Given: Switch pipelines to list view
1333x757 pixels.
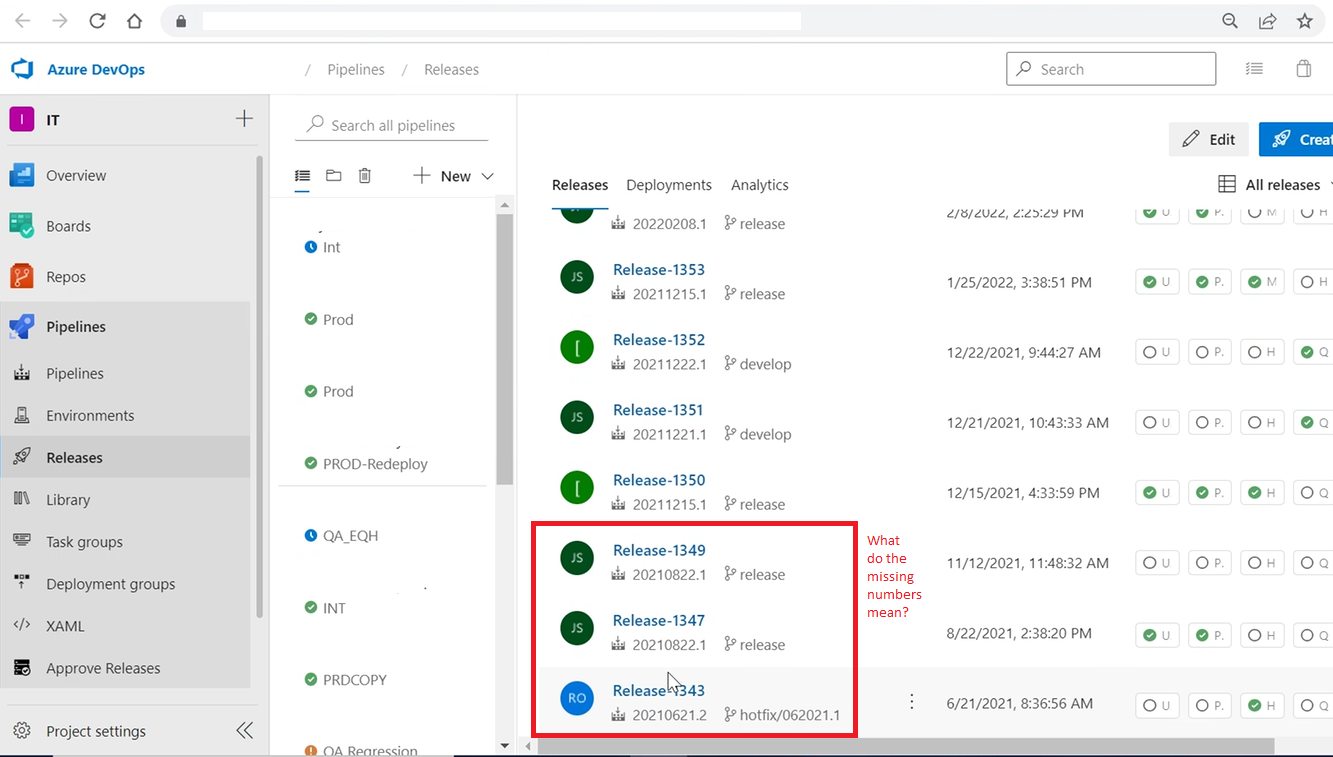Looking at the screenshot, I should [x=302, y=175].
